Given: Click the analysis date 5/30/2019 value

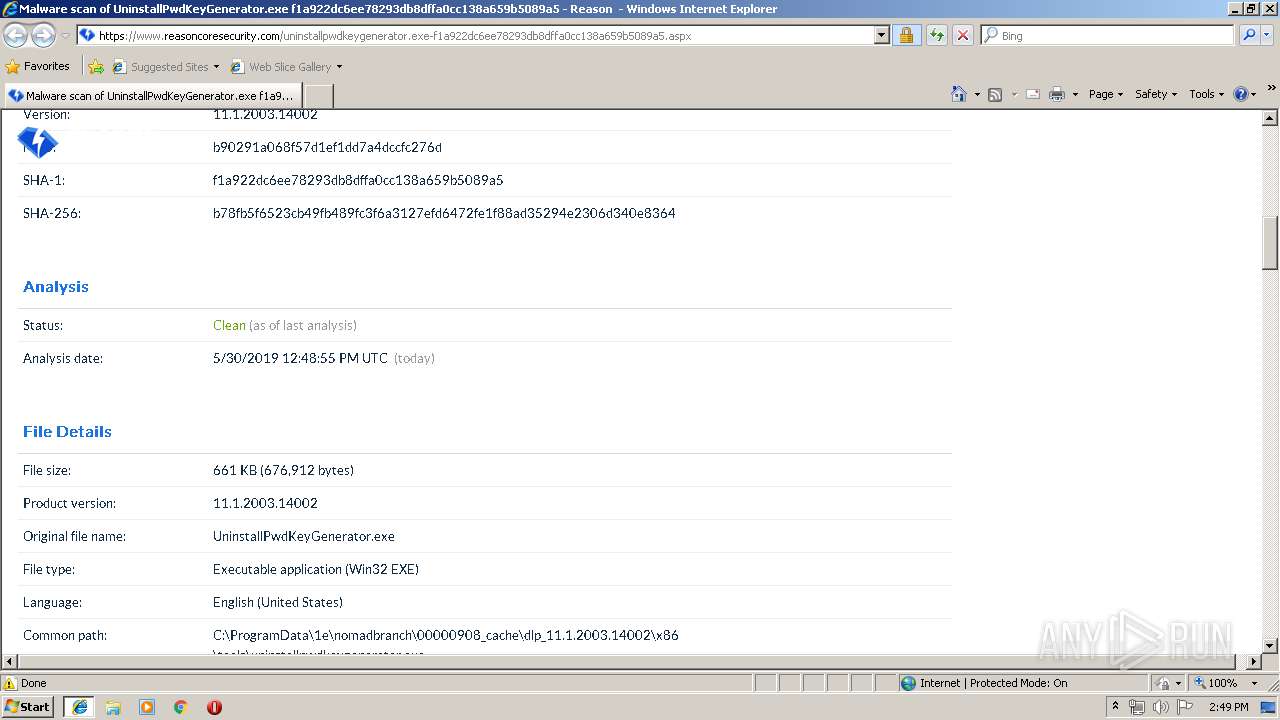Looking at the screenshot, I should [x=300, y=358].
